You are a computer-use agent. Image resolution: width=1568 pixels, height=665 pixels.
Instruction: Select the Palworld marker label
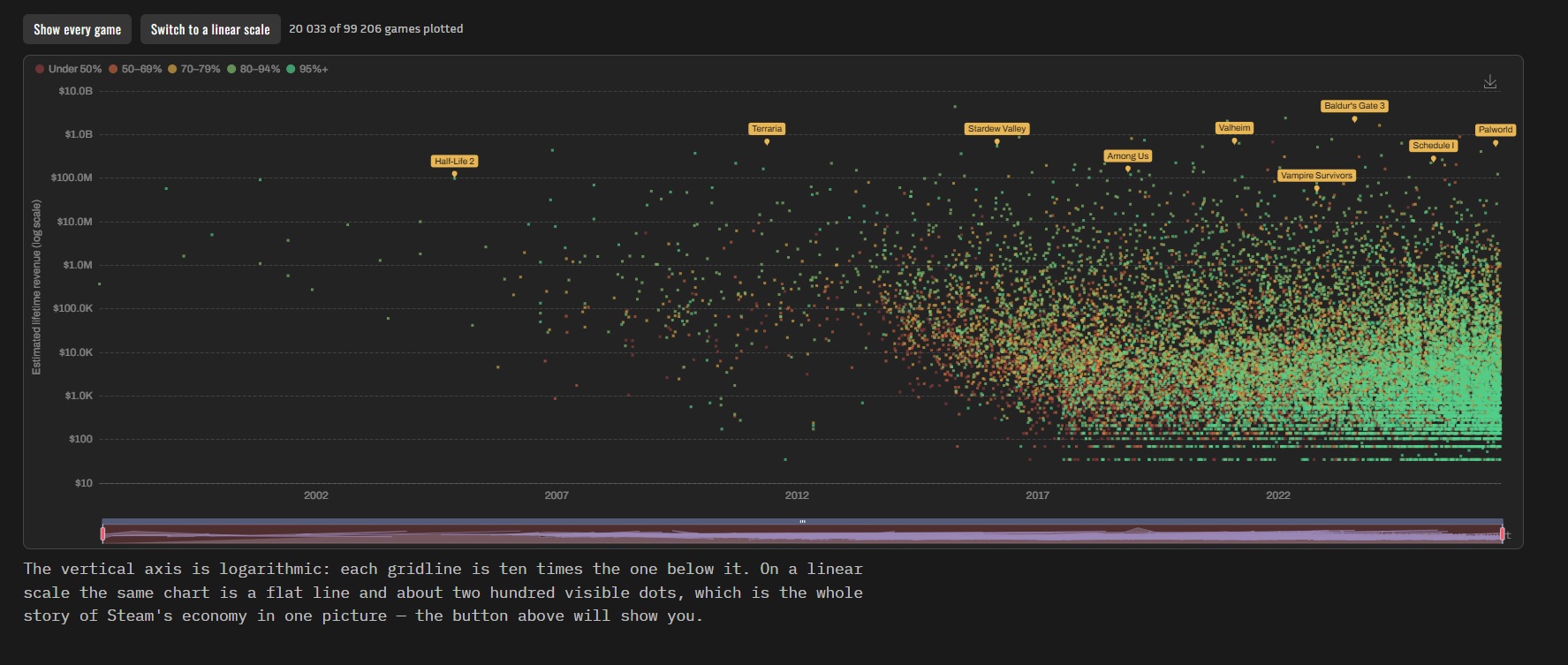[1496, 130]
